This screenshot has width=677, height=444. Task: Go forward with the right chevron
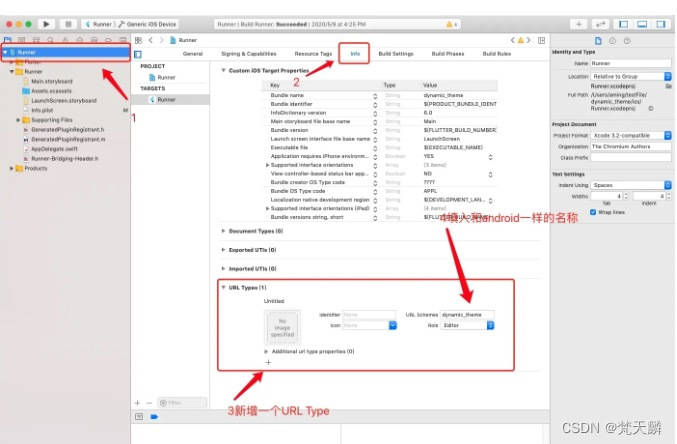pyautogui.click(x=161, y=40)
